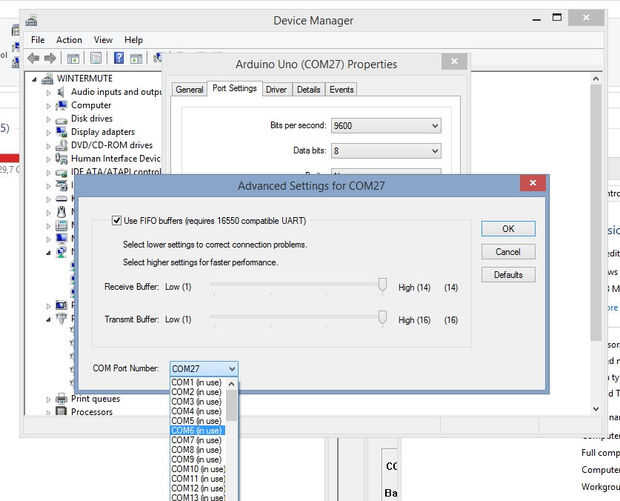Open the View menu

coord(103,40)
